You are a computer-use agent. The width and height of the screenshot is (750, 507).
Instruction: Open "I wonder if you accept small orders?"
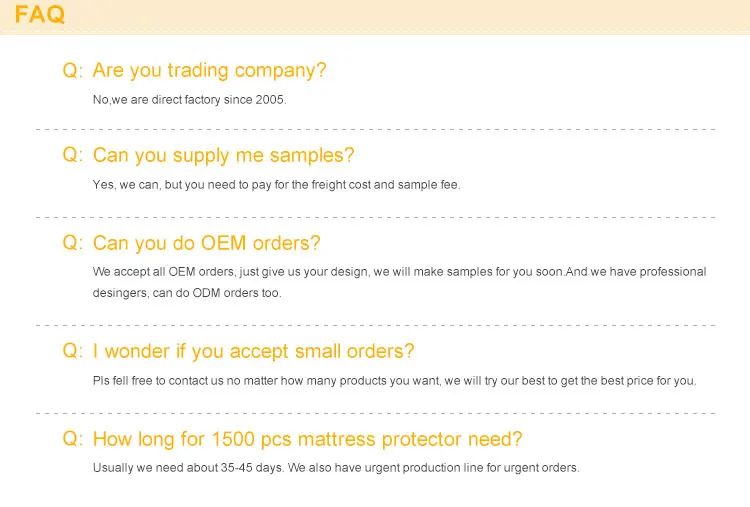(253, 351)
